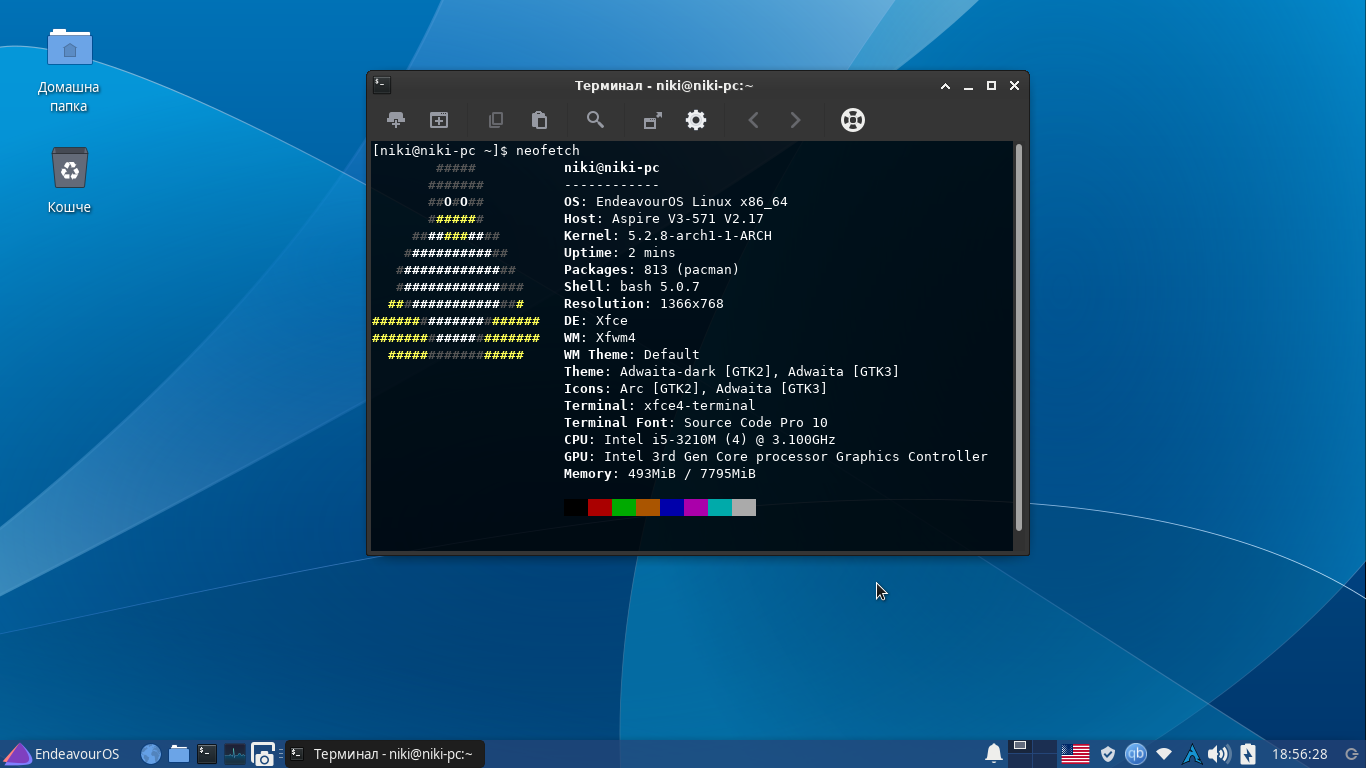Go to previous terminal tab
The image size is (1366, 768).
point(753,120)
